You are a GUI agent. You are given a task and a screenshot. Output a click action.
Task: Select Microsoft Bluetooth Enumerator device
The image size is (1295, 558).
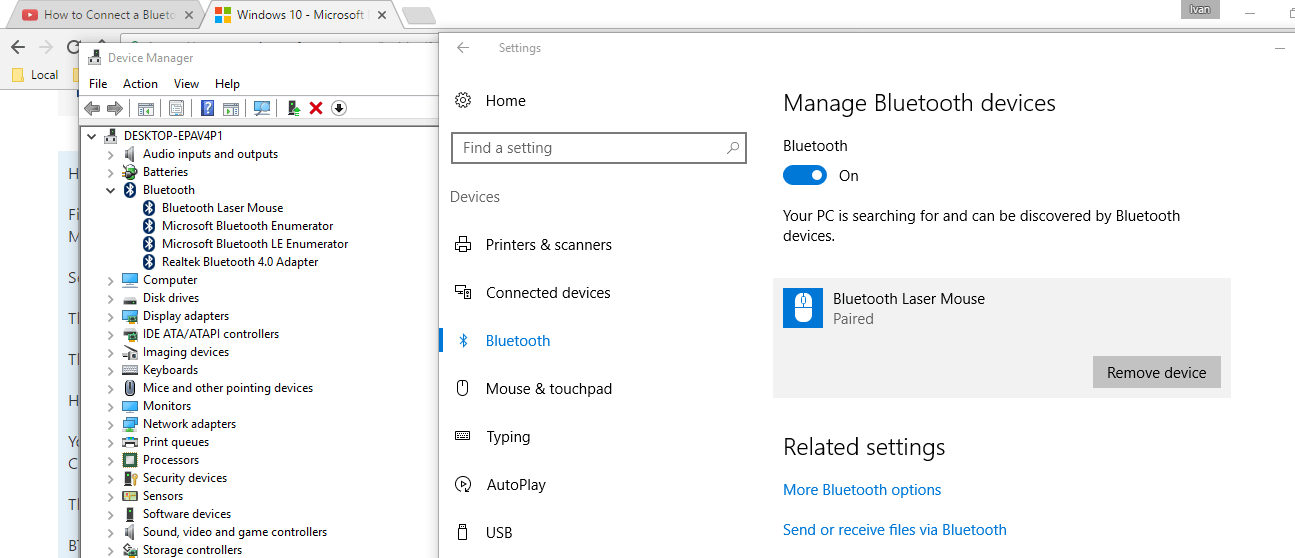(247, 226)
